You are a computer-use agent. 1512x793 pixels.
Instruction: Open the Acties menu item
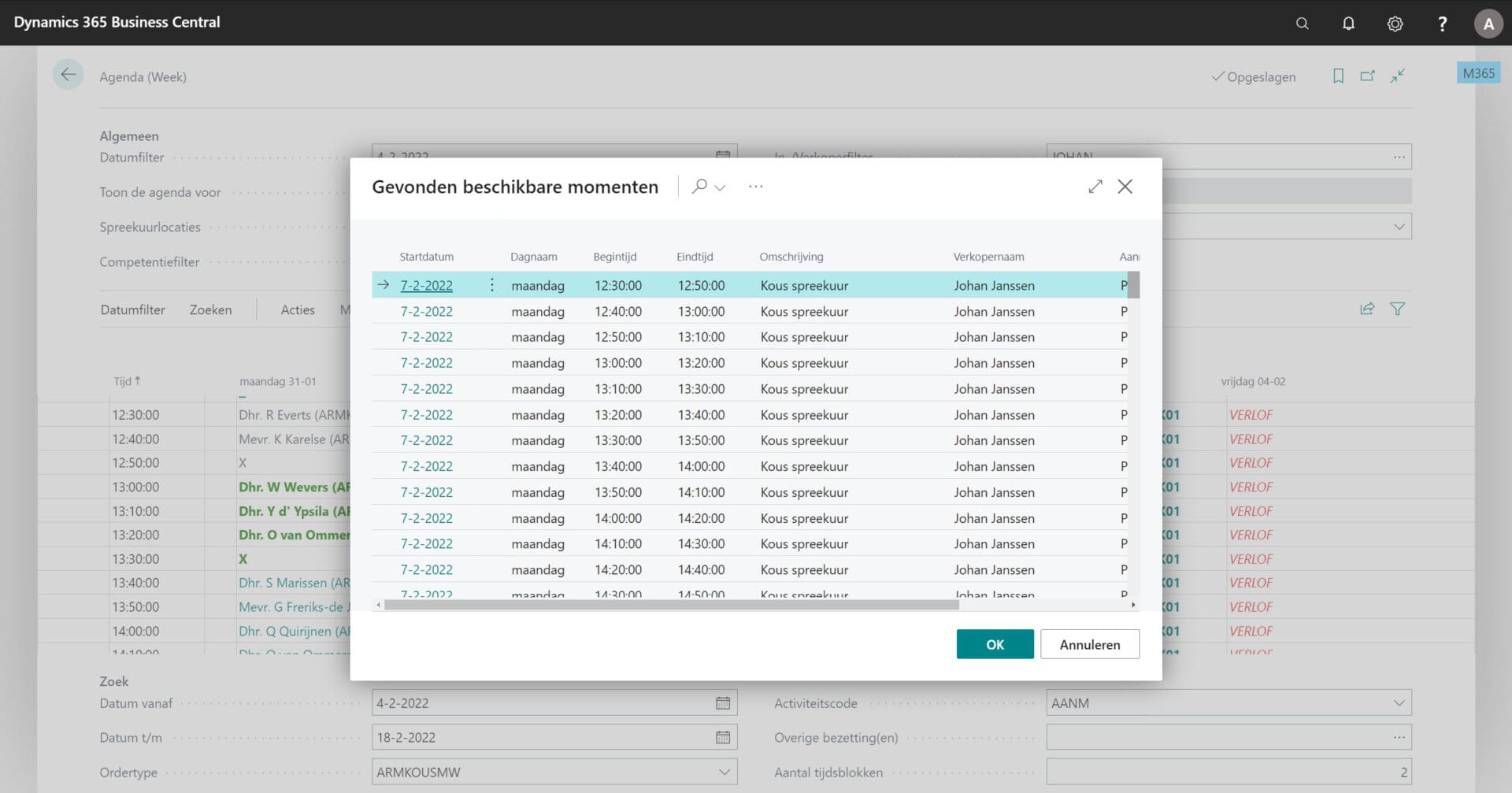point(298,309)
